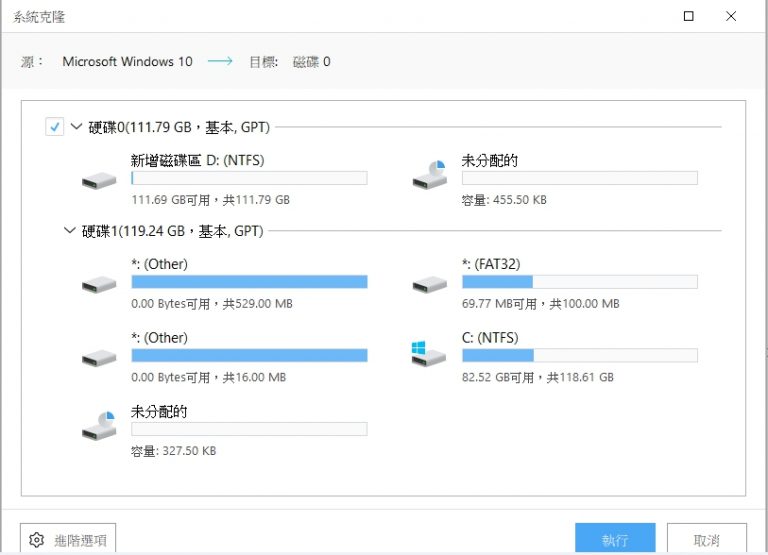The height and width of the screenshot is (555, 768).
Task: Click the 0.00 Bytes可用，共529.00 MB text
Action: [x=212, y=304]
